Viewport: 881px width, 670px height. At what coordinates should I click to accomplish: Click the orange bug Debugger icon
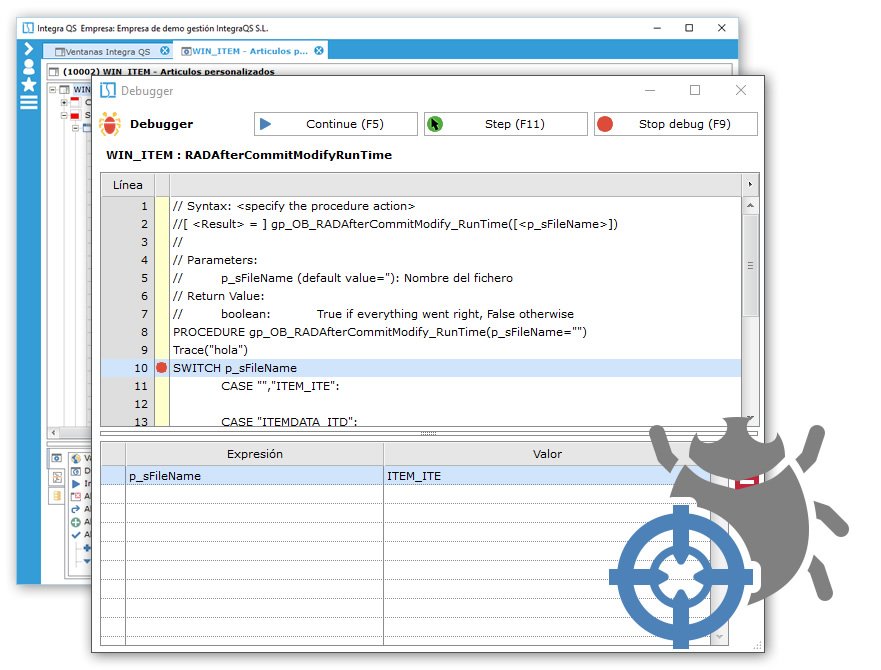coord(110,124)
